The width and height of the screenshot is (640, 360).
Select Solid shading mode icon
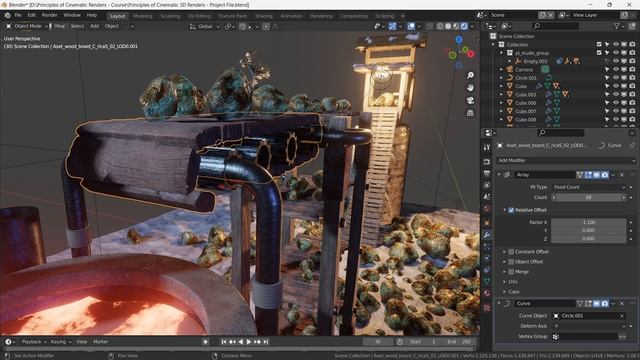pos(448,26)
